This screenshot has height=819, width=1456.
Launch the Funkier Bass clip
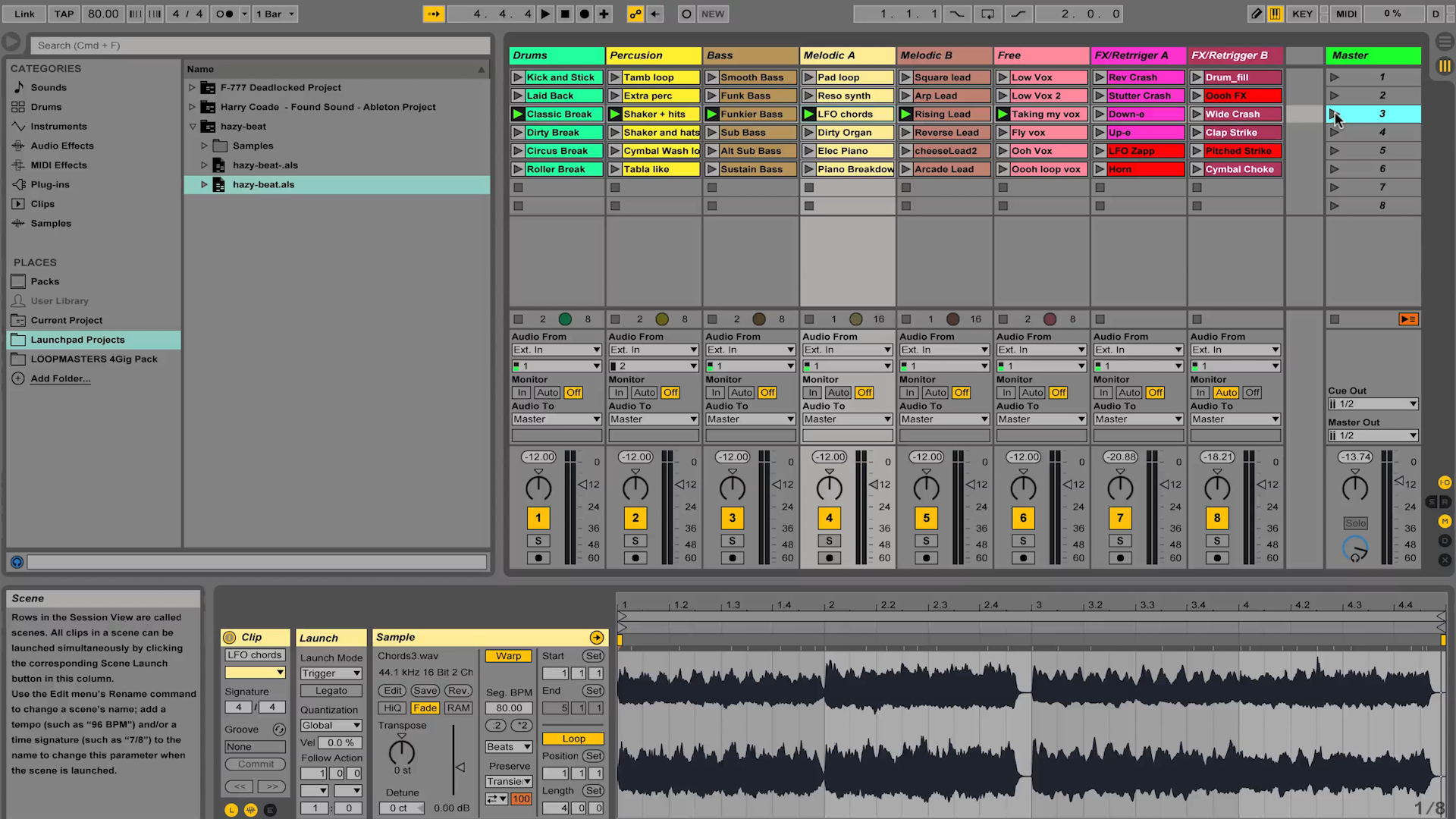712,114
